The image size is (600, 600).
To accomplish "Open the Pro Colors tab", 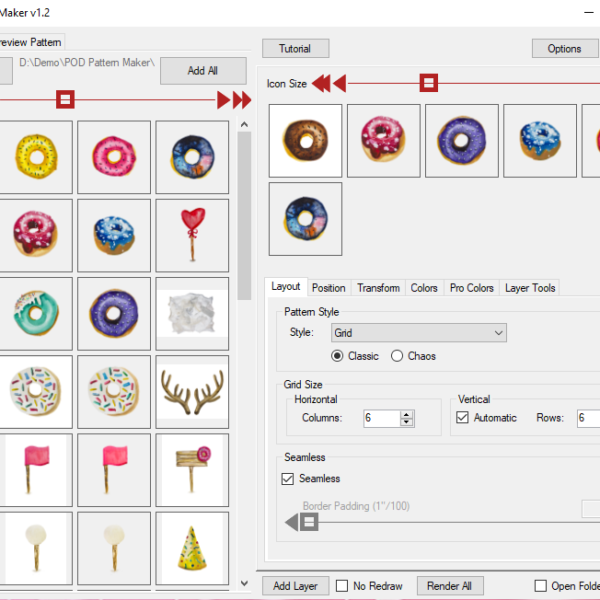I will [x=471, y=288].
